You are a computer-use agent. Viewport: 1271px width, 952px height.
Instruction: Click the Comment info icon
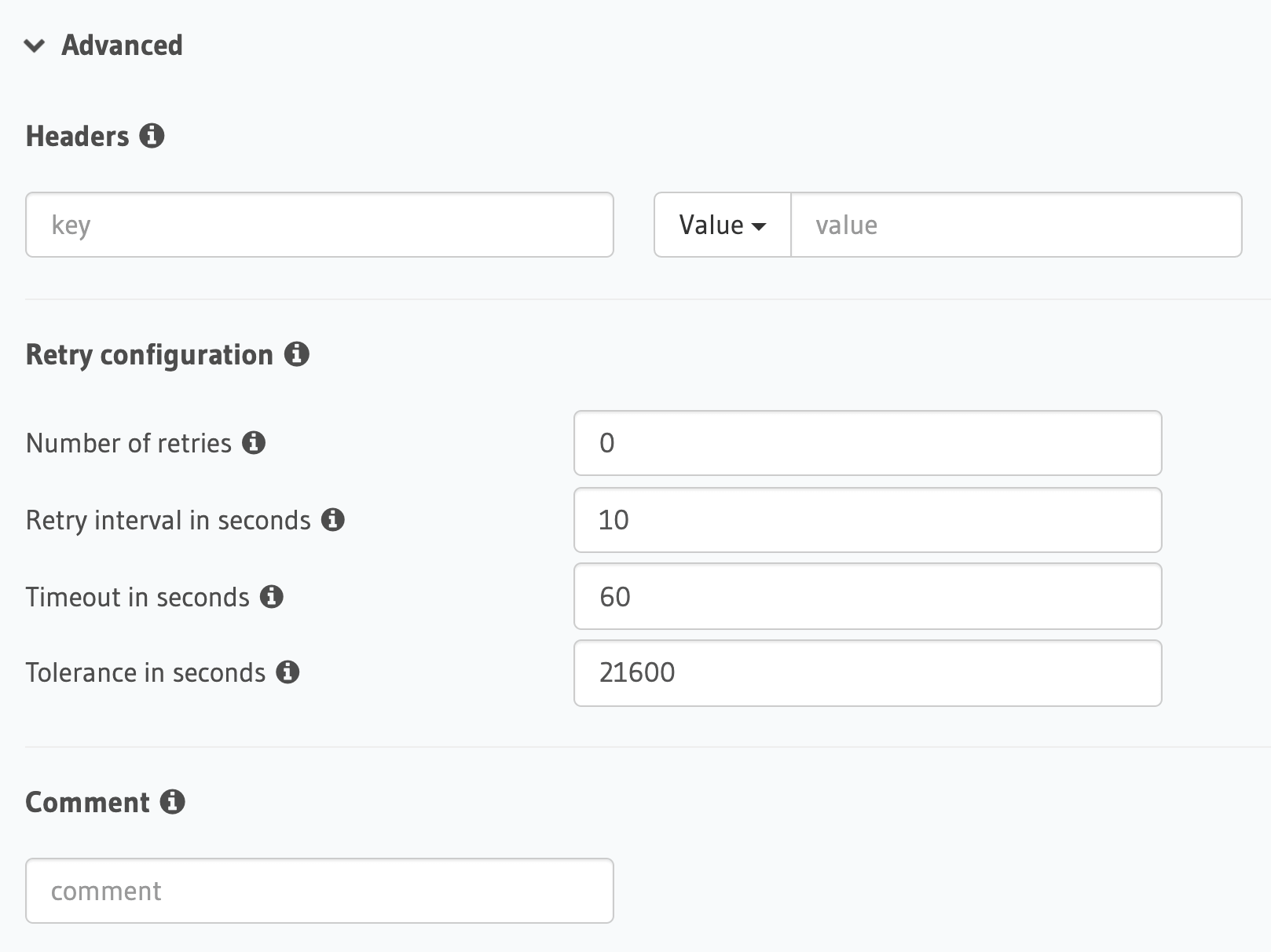172,802
